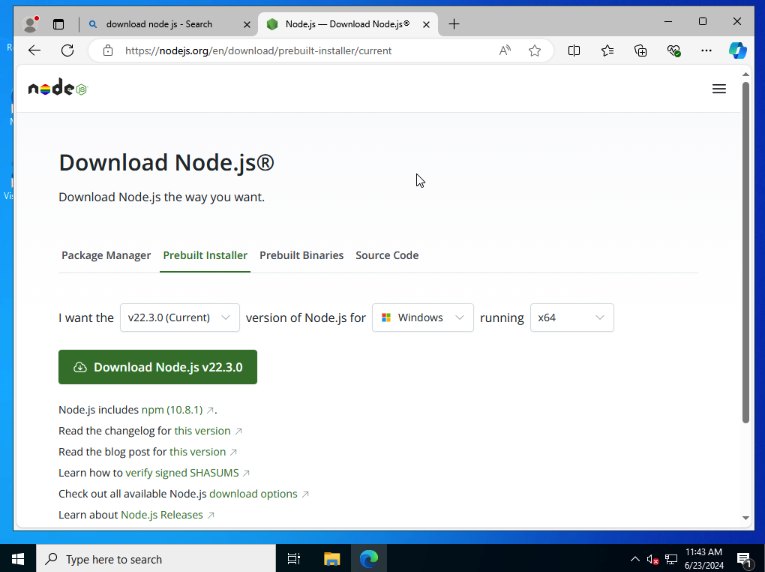Screen dimensions: 765x572
Task: Open the Windows Start menu
Action: (x=18, y=559)
